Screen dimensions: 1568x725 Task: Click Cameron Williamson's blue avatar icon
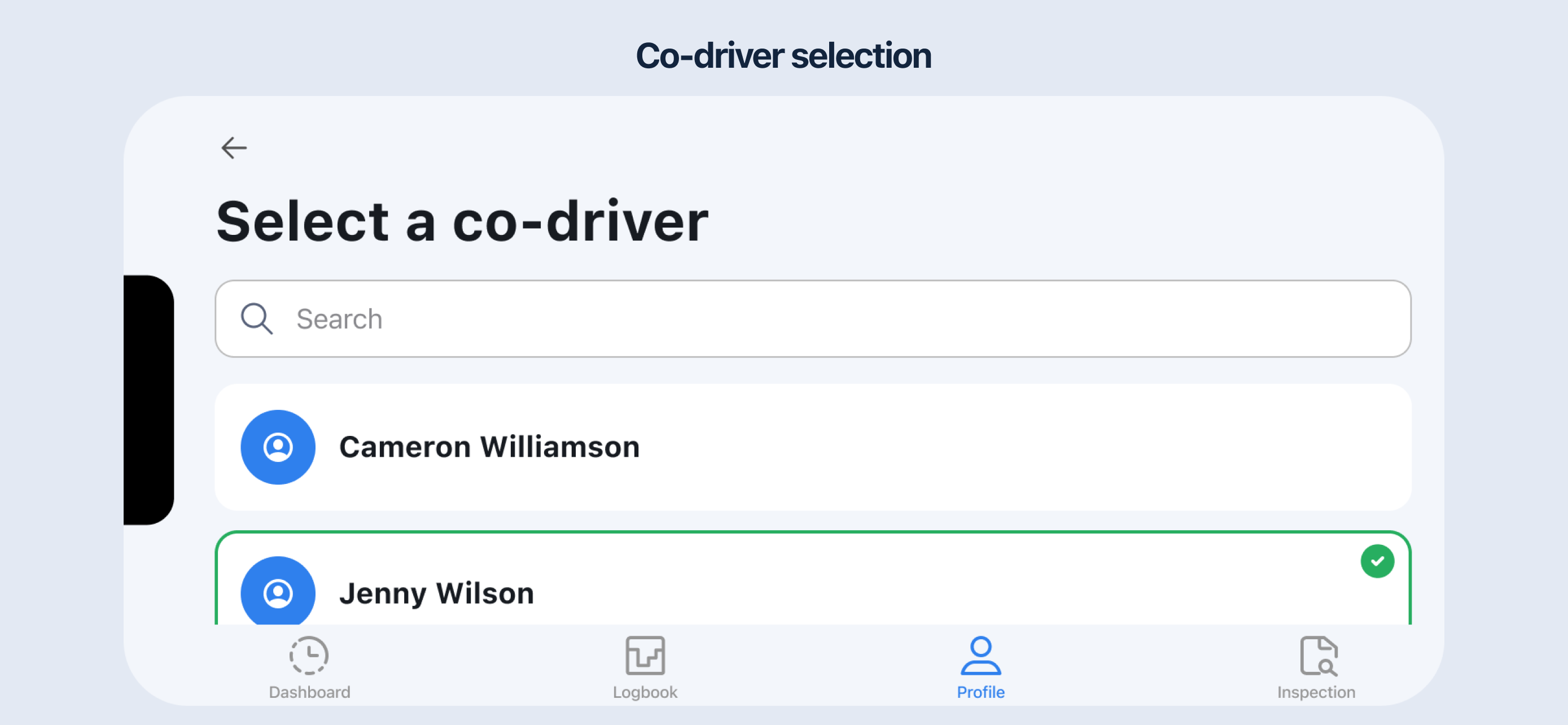[278, 447]
